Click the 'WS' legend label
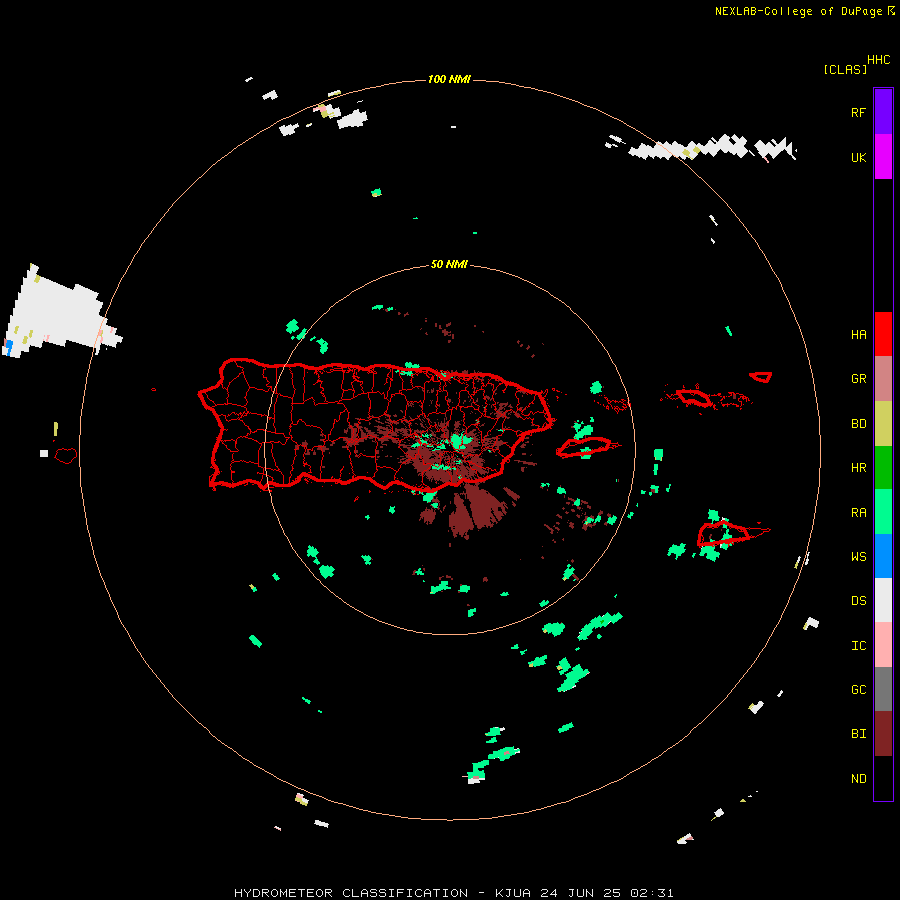 (858, 556)
